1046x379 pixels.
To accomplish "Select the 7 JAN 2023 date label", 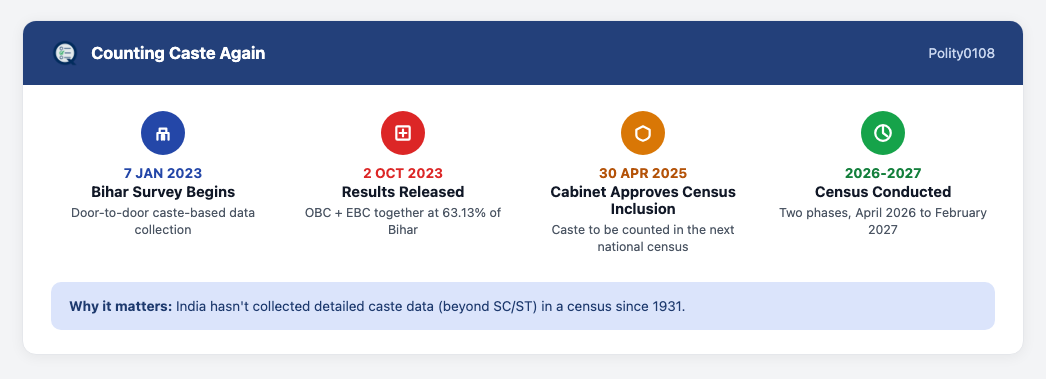I will (163, 173).
